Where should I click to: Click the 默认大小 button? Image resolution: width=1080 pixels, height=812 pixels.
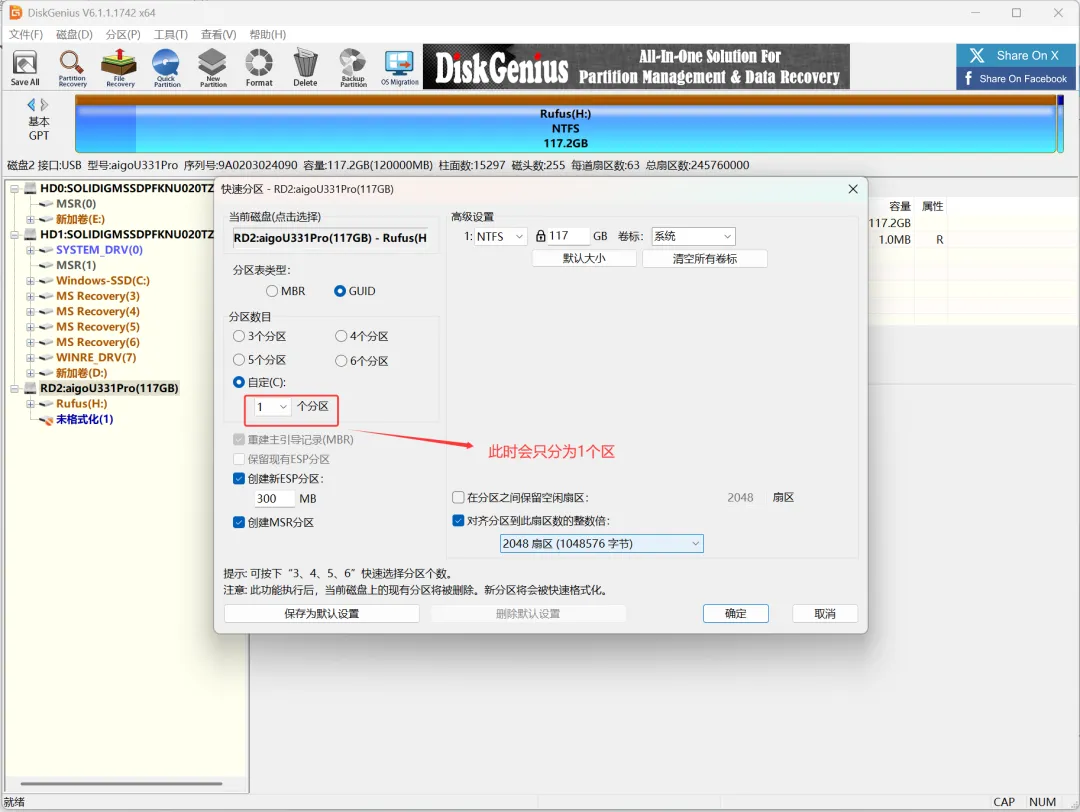pyautogui.click(x=584, y=258)
